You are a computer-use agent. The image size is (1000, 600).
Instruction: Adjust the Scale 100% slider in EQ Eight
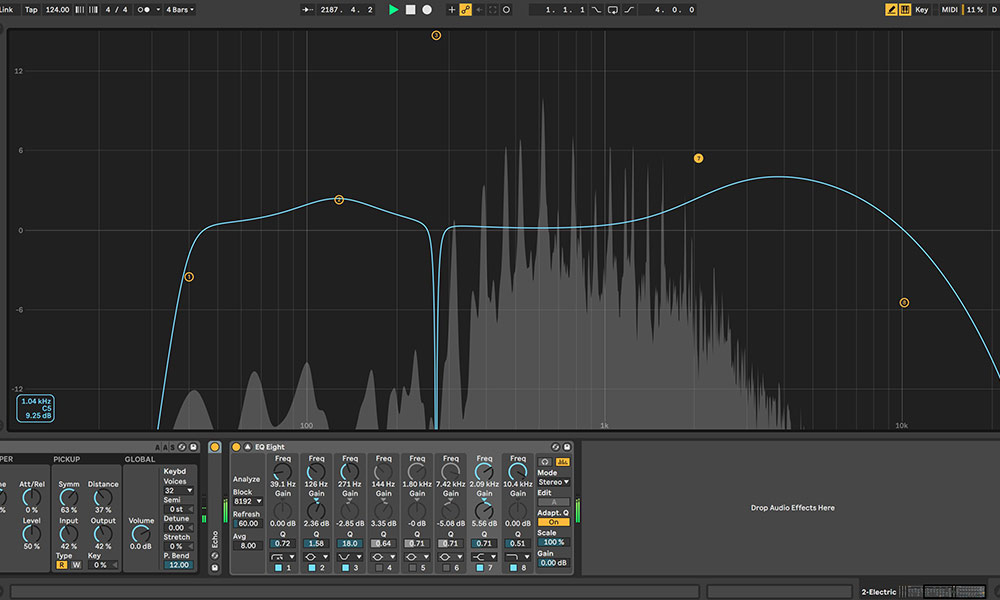click(x=553, y=540)
